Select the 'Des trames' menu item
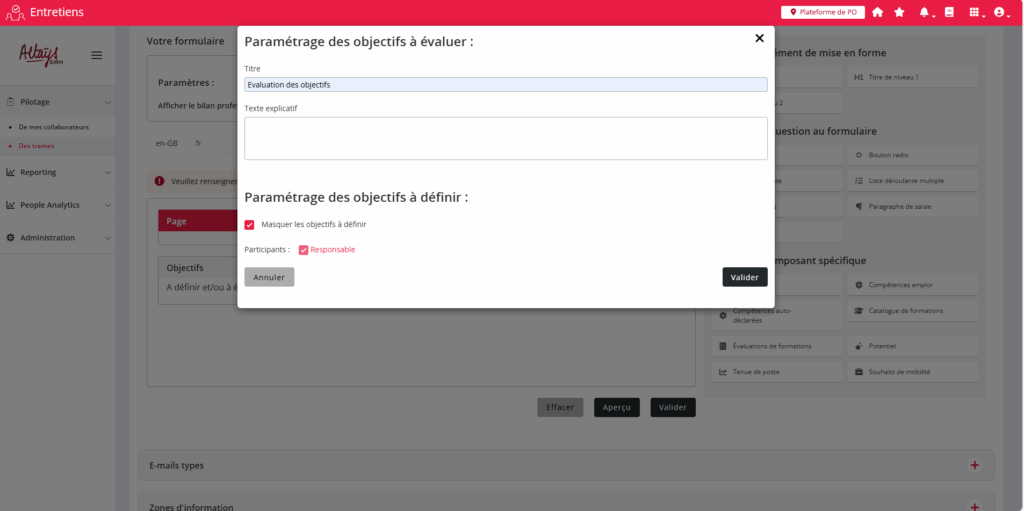 point(36,146)
